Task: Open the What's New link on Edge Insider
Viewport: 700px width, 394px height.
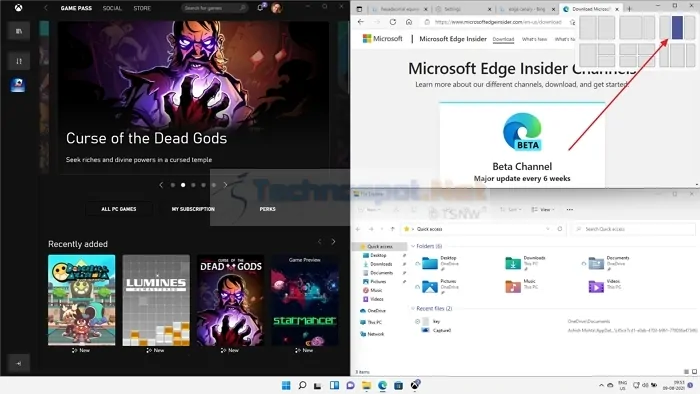Action: click(534, 39)
